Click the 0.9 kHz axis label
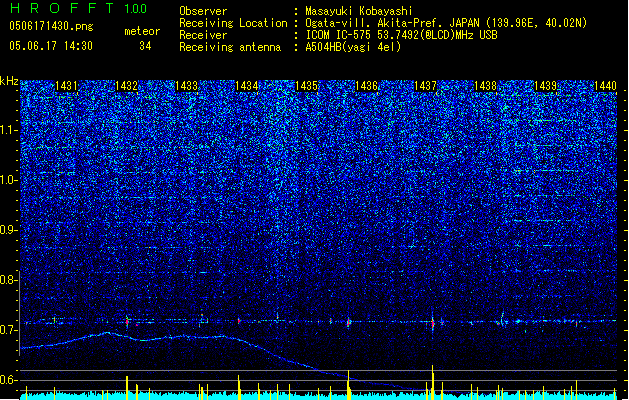Image resolution: width=629 pixels, height=400 pixels. pyautogui.click(x=8, y=230)
